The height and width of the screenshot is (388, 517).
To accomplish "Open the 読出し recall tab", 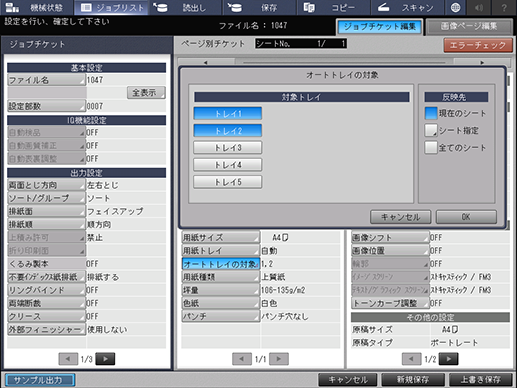I will [x=185, y=7].
